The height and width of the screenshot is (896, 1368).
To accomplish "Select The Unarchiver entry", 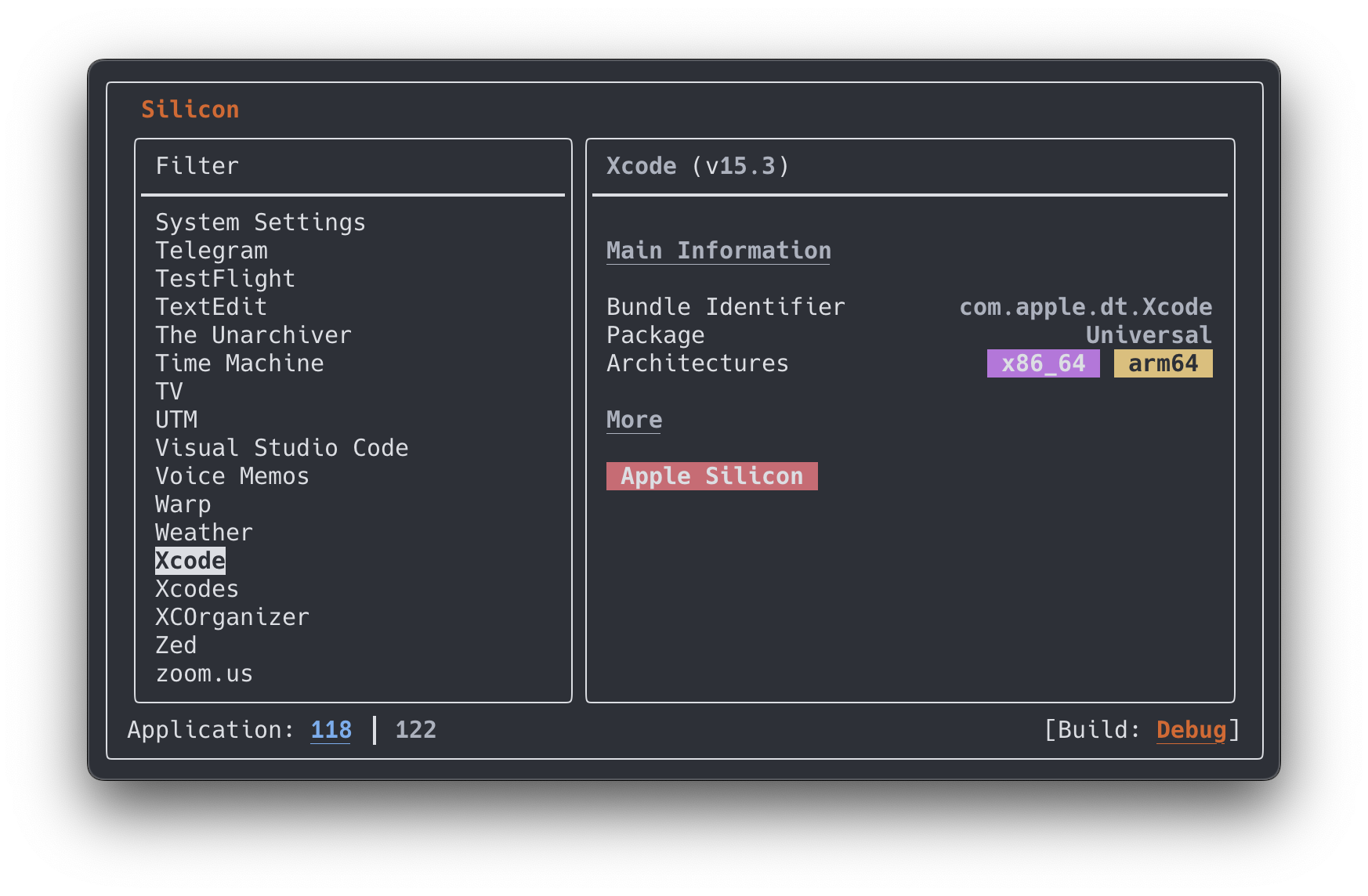I will click(254, 335).
